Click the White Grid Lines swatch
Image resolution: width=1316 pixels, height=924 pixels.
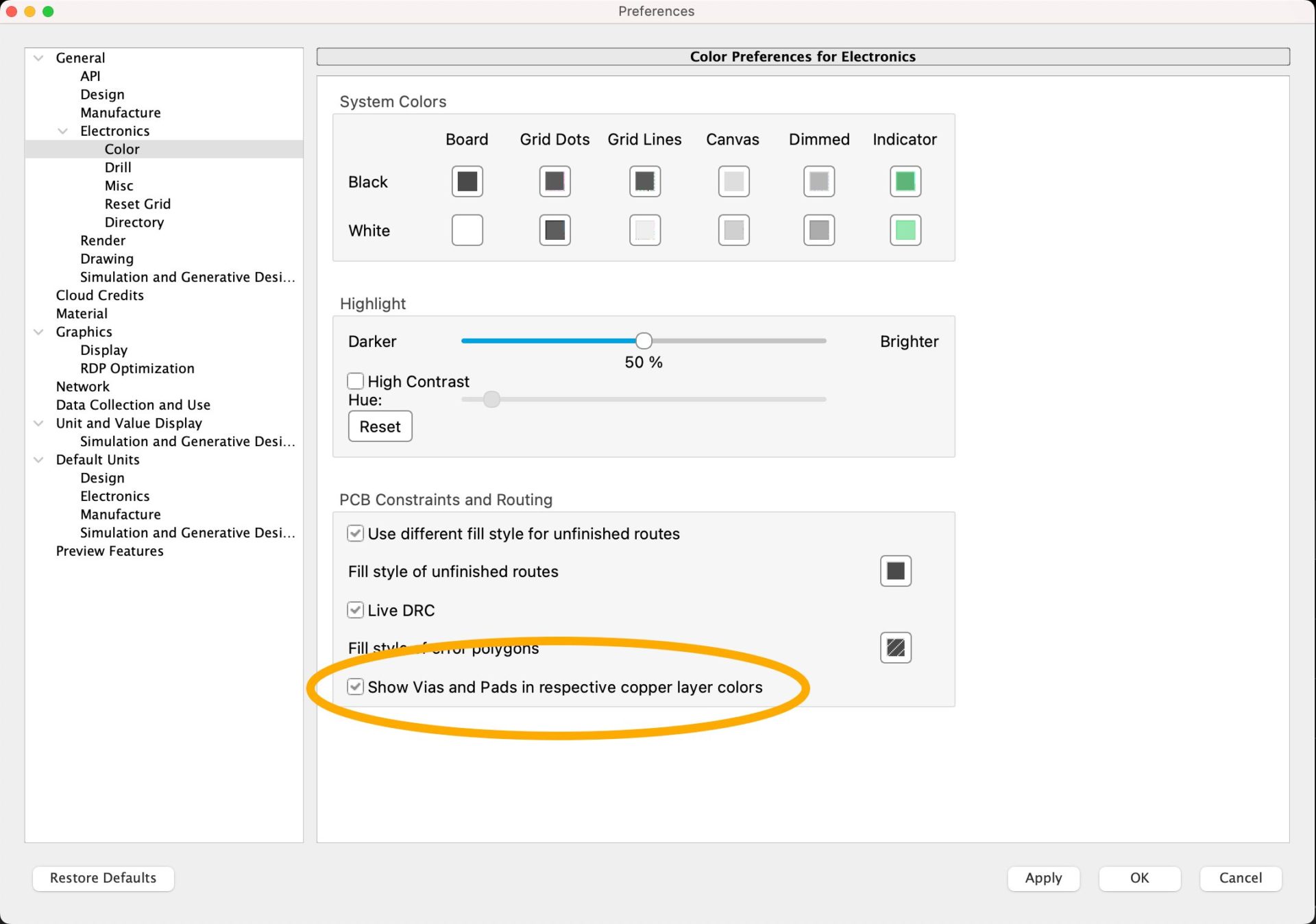click(644, 230)
